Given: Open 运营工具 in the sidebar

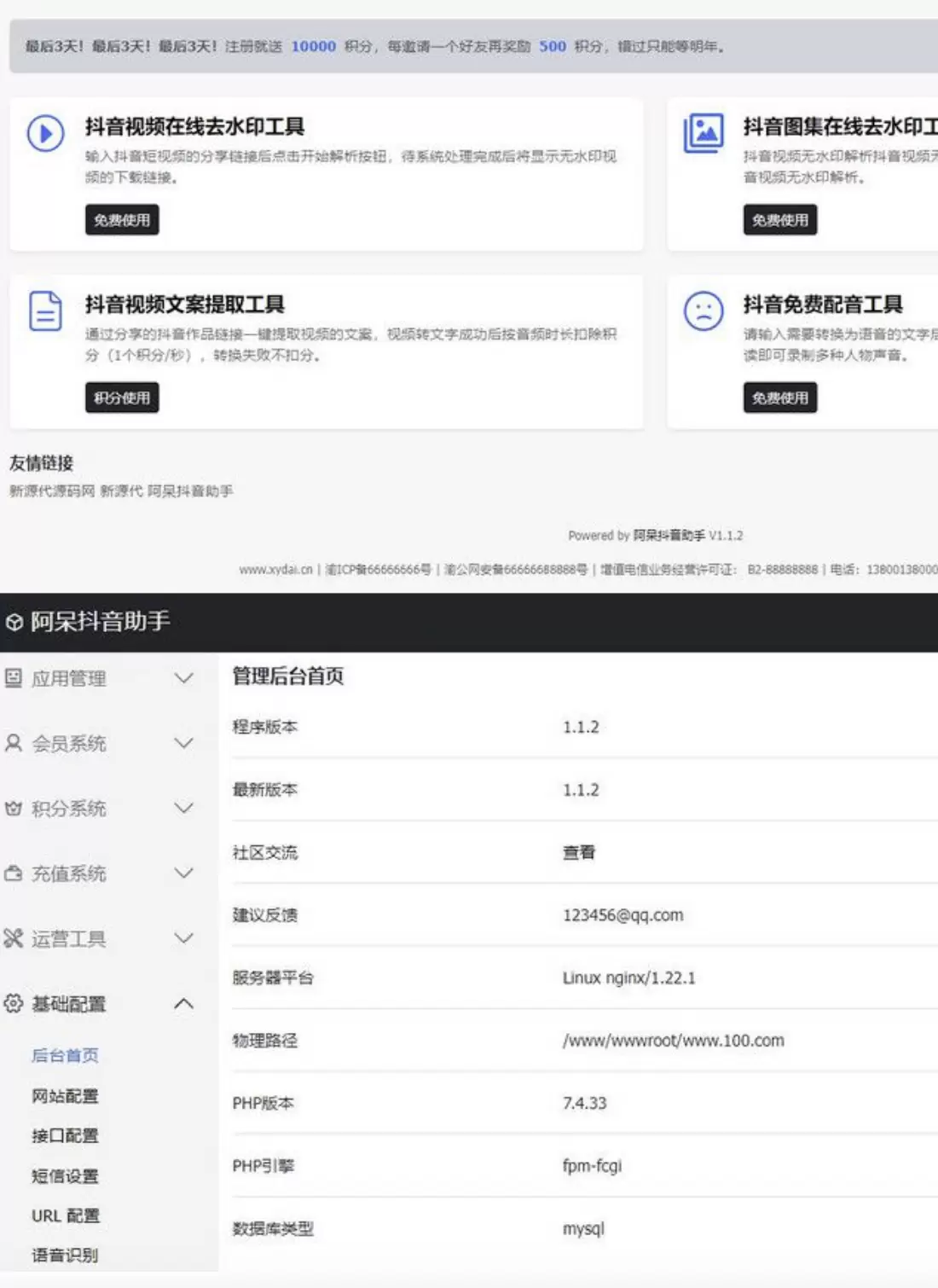Looking at the screenshot, I should point(69,939).
